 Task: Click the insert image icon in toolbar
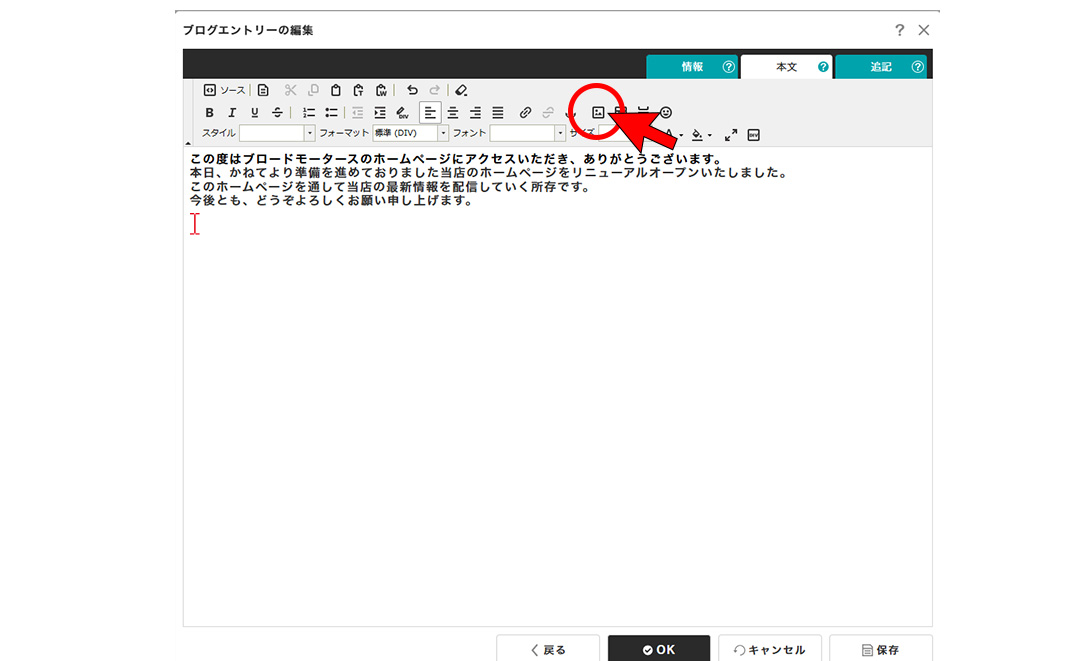[x=598, y=113]
